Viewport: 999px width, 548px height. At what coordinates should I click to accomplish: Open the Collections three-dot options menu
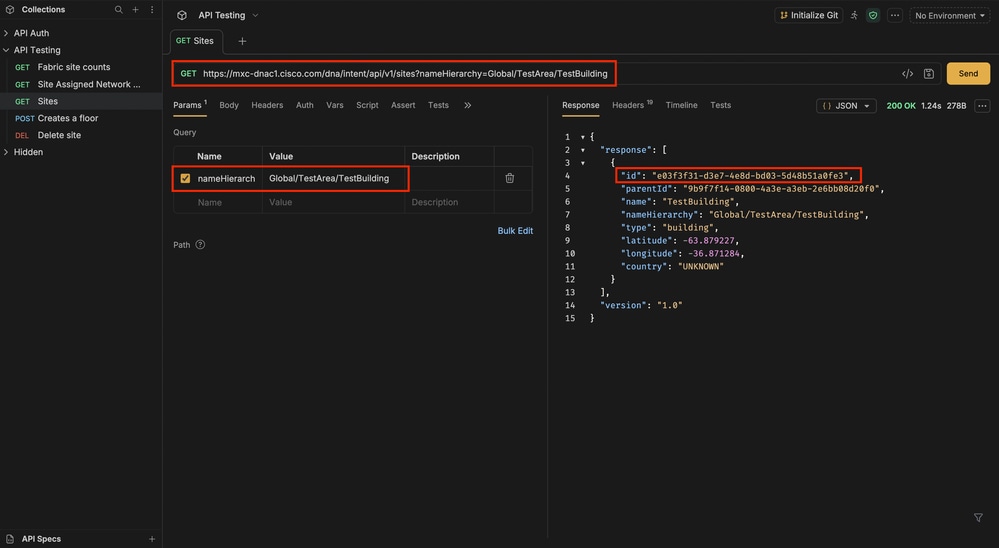pyautogui.click(x=152, y=10)
